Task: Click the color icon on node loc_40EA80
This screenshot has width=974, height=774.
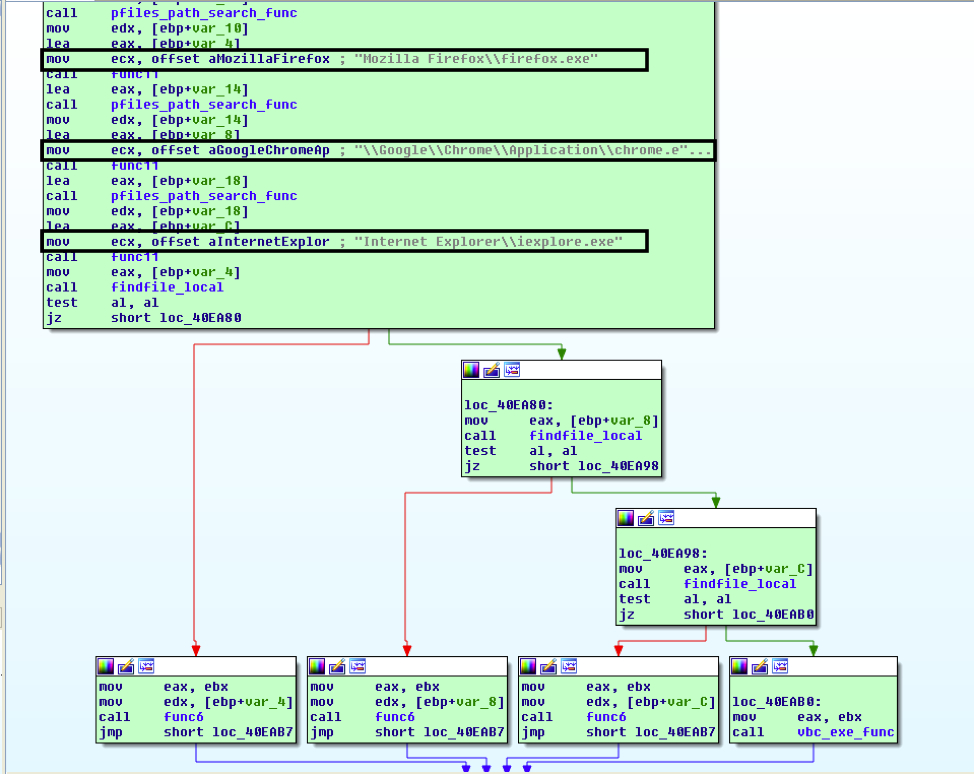Action: 471,370
